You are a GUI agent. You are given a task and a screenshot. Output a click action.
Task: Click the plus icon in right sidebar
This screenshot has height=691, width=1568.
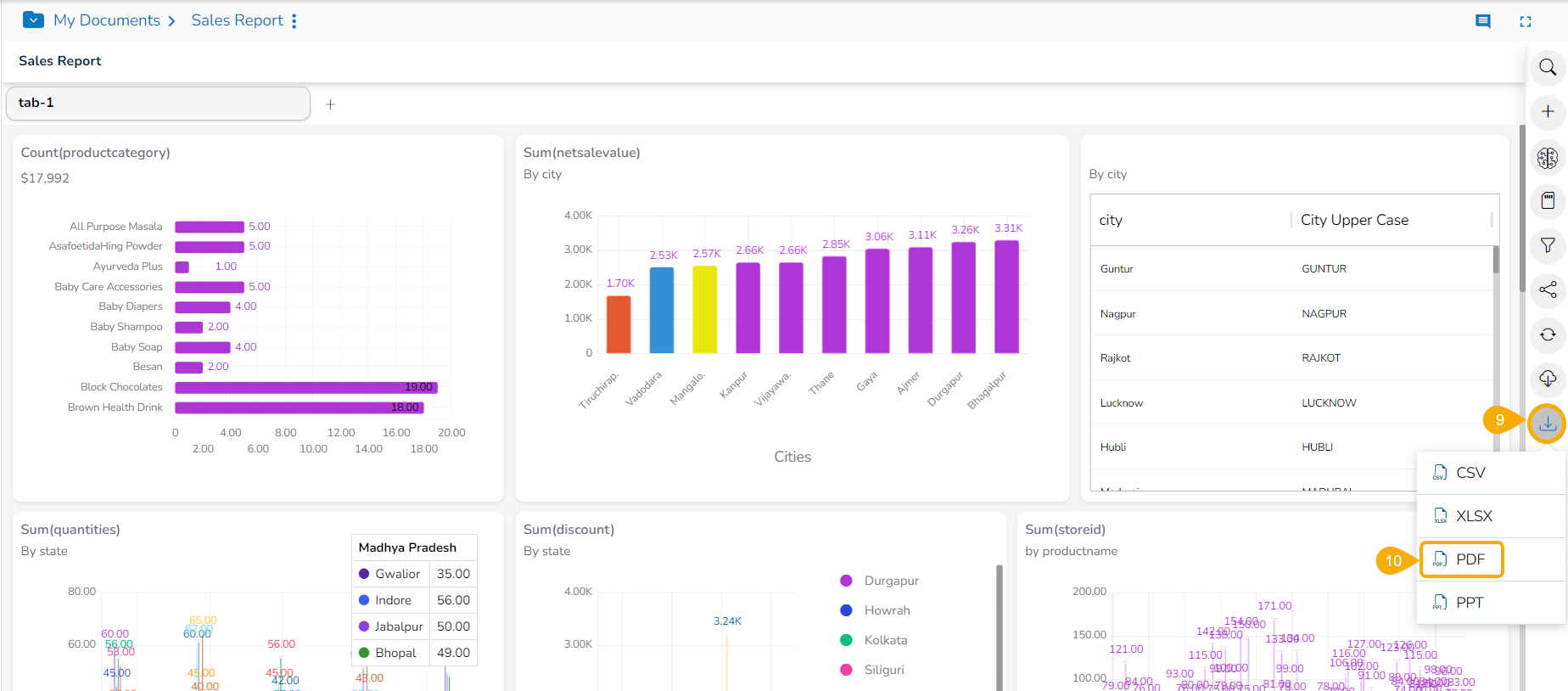1548,112
